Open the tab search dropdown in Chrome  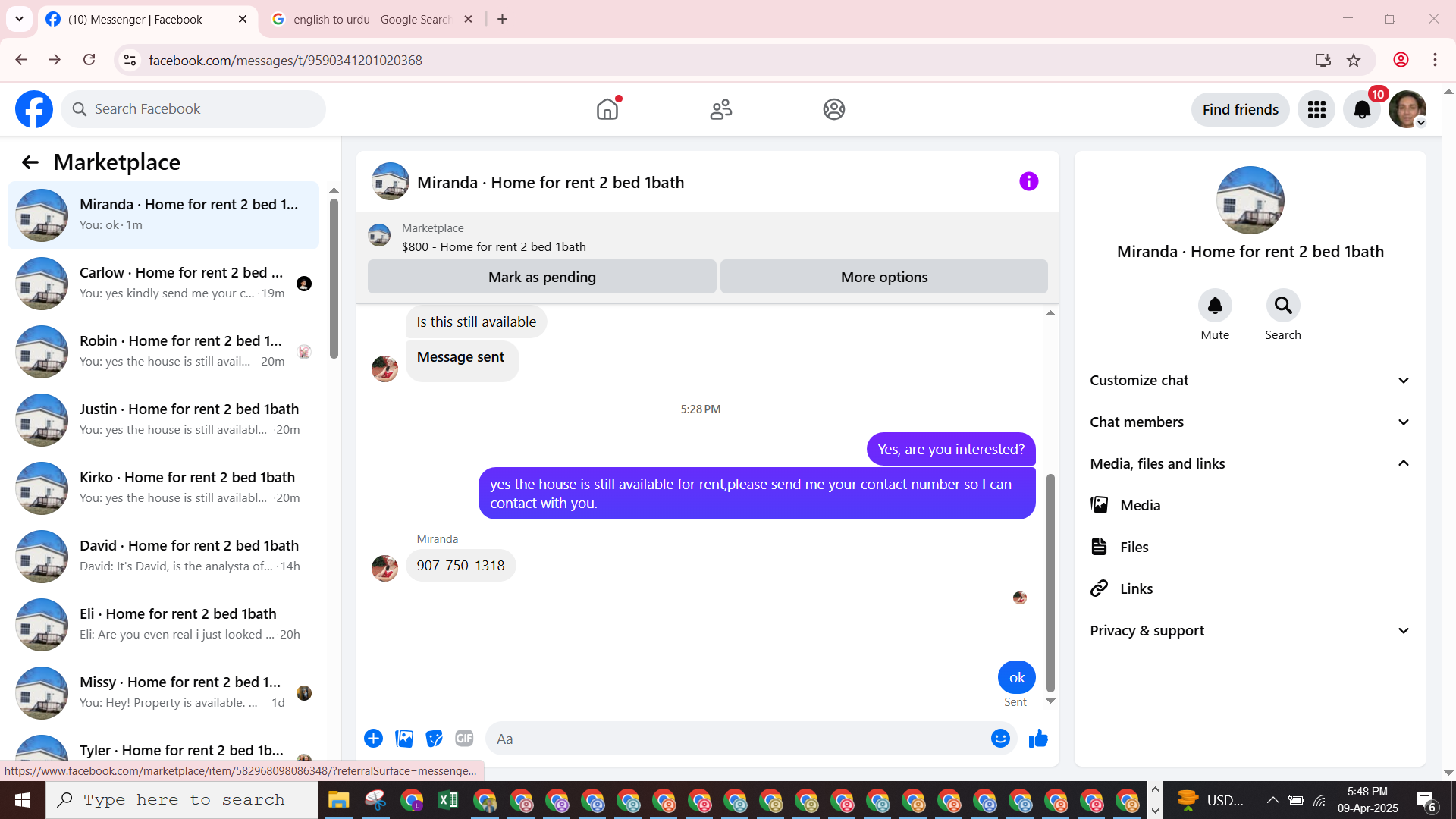coord(20,19)
